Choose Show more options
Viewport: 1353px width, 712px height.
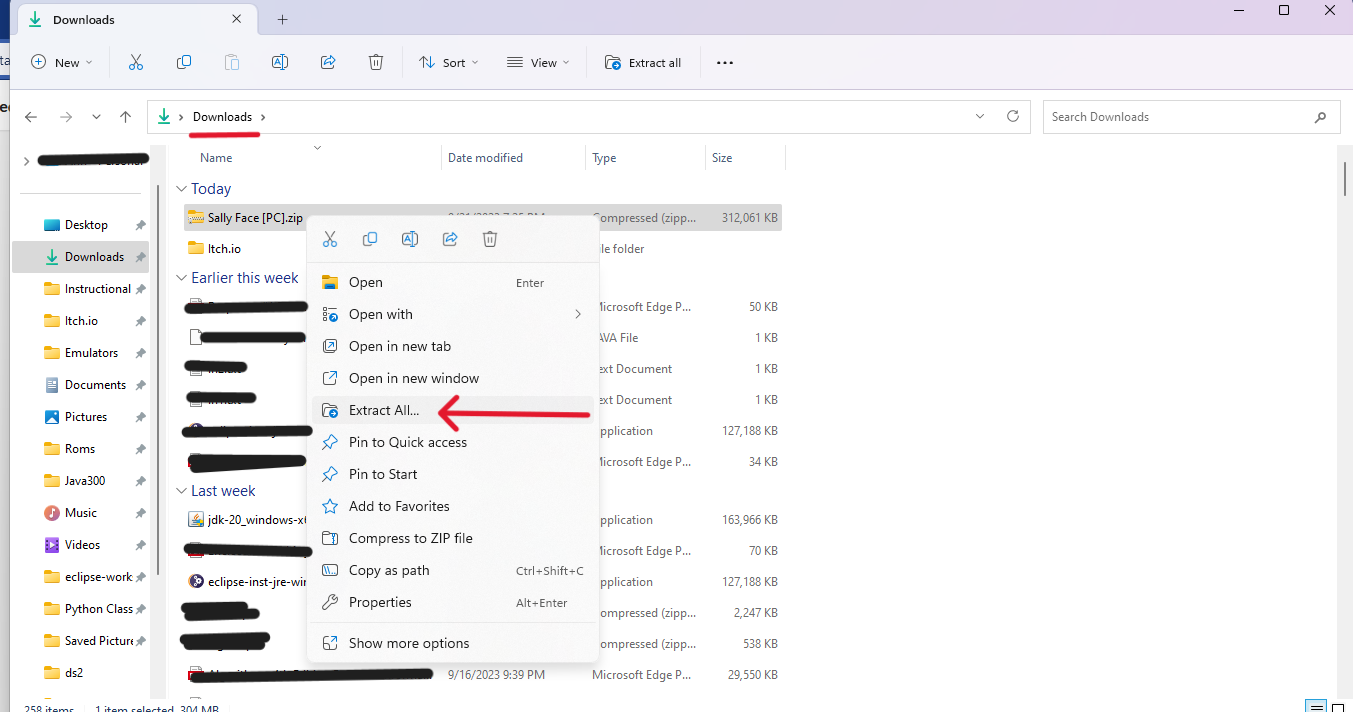click(x=453, y=643)
